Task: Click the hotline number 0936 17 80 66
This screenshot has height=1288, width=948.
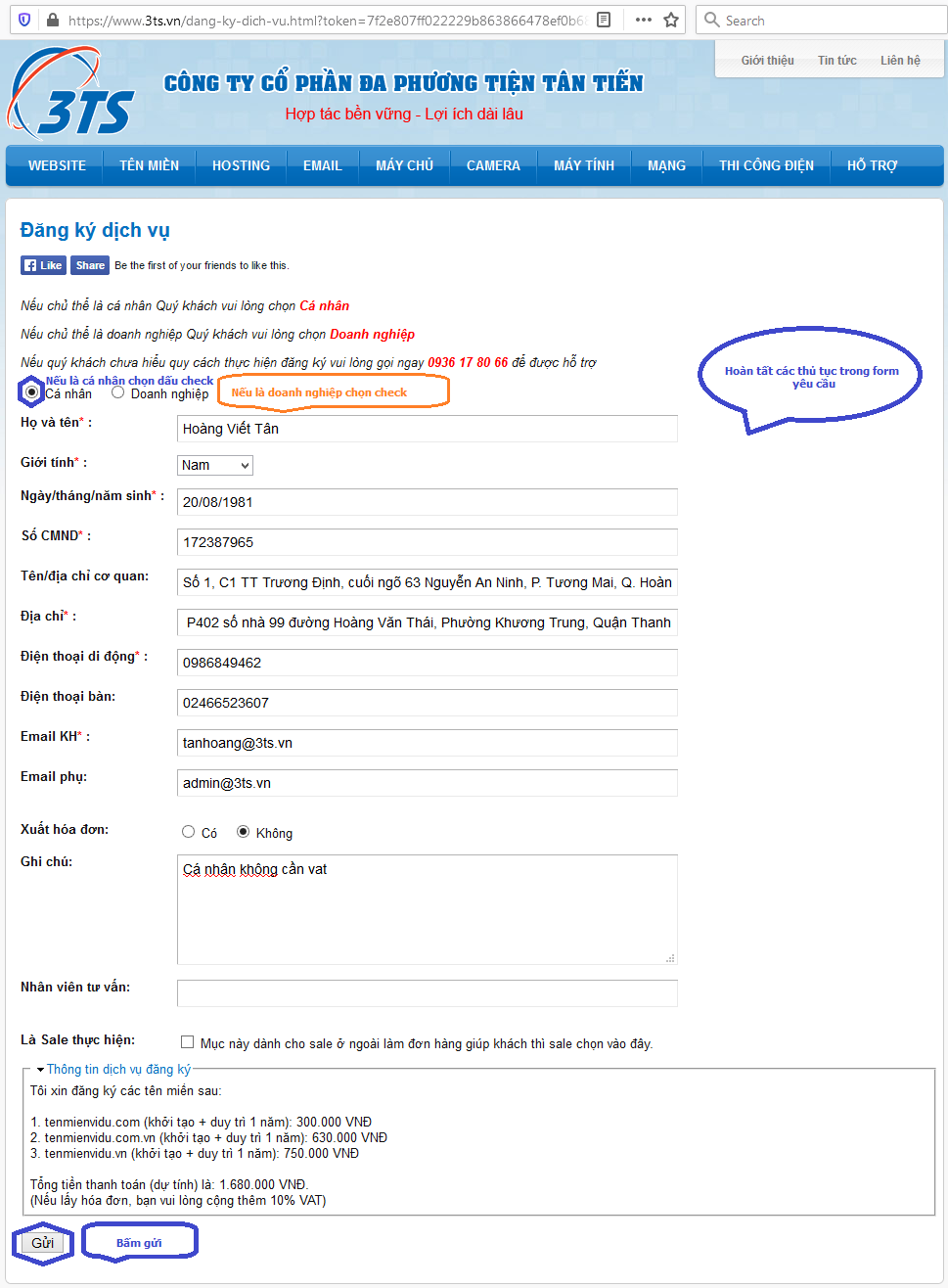Action: (x=468, y=362)
